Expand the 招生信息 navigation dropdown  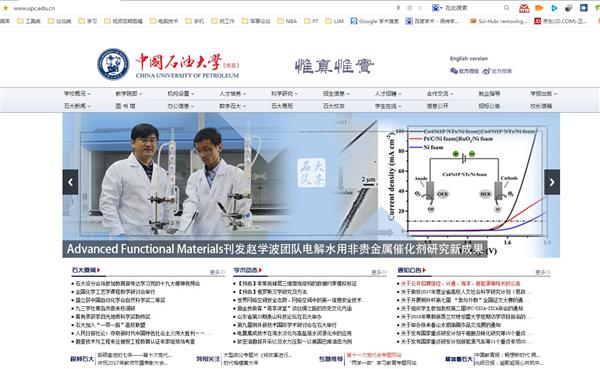click(336, 93)
